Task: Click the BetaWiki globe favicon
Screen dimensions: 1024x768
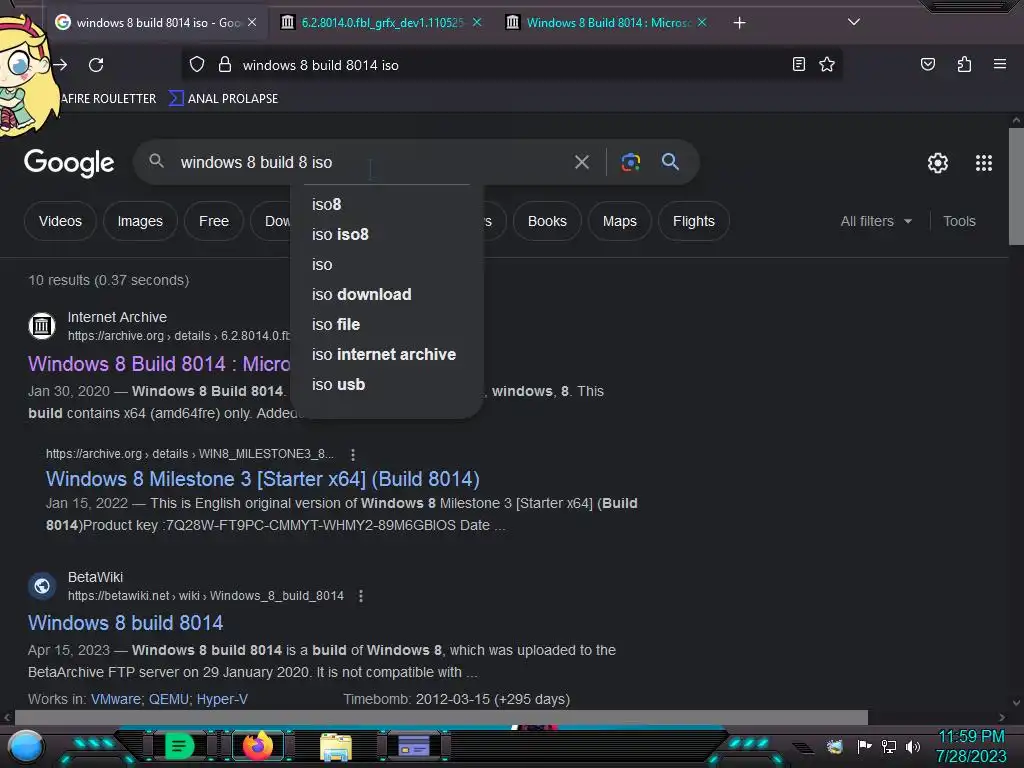Action: pos(42,586)
